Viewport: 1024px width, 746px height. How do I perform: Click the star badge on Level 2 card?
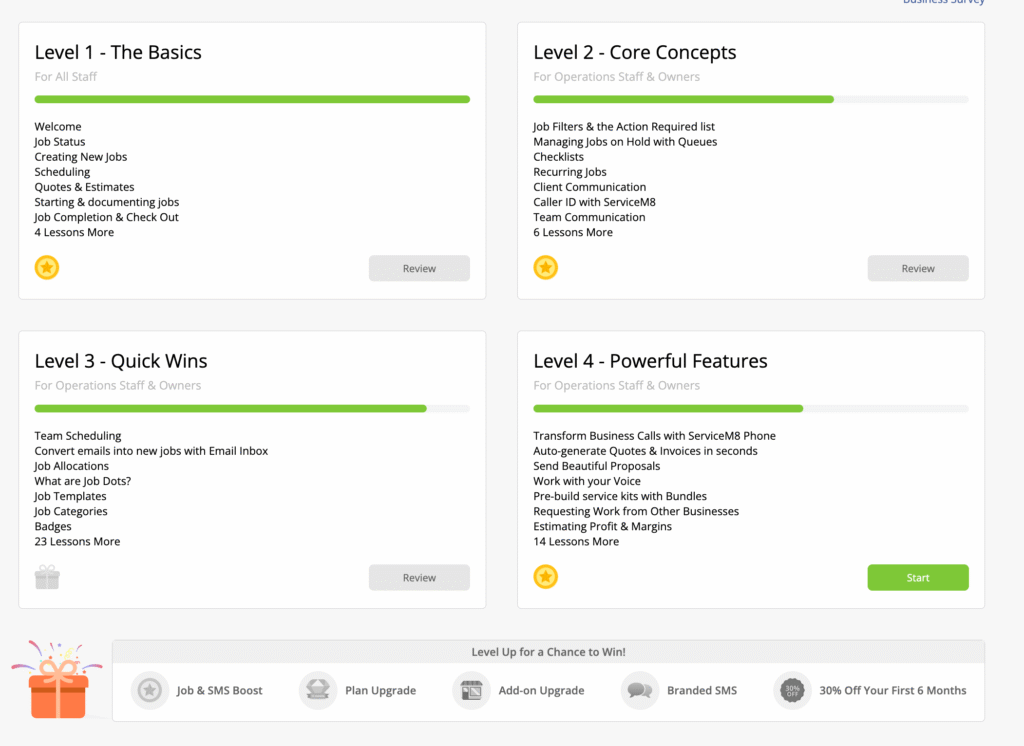[x=546, y=267]
